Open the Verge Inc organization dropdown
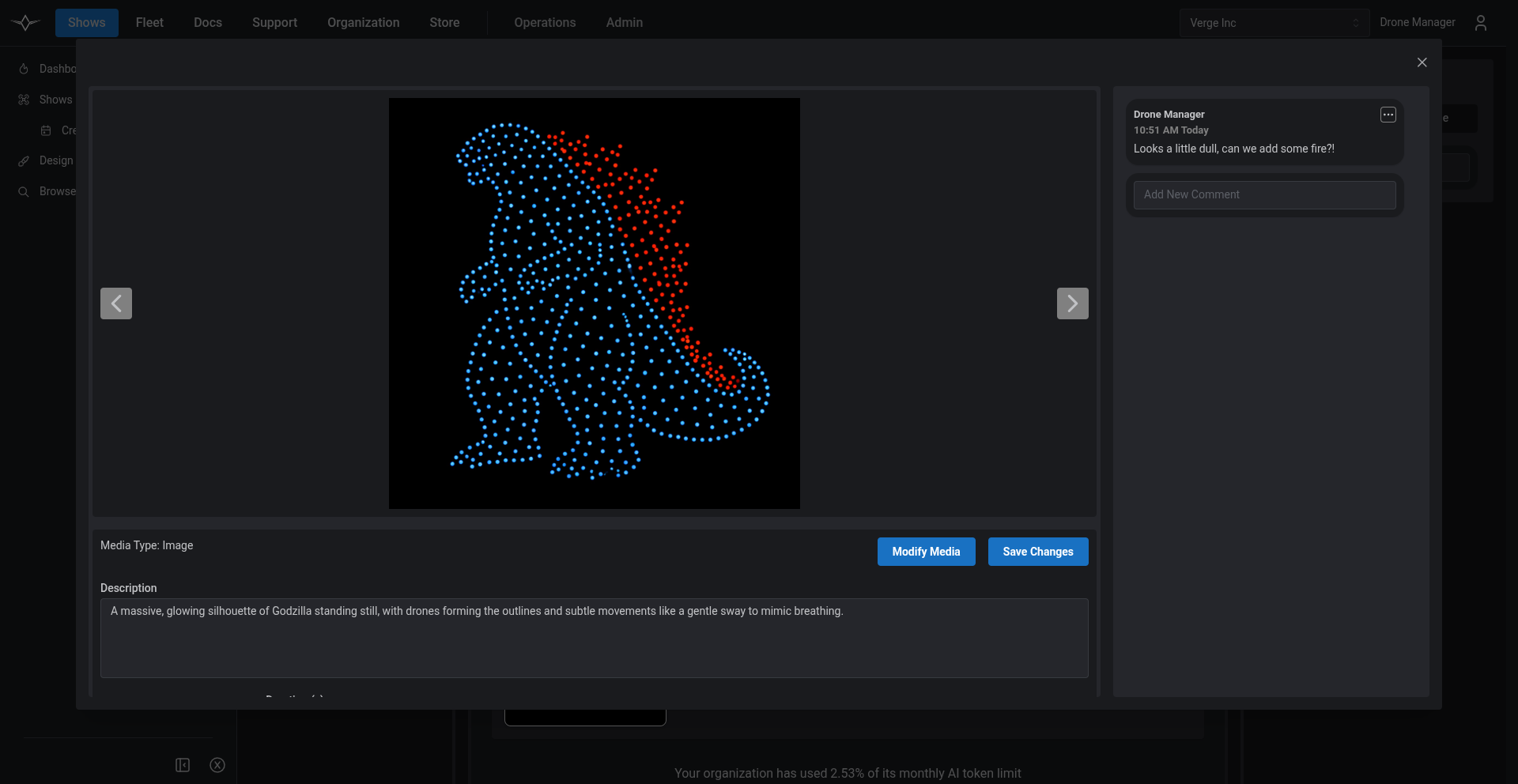1518x784 pixels. [x=1274, y=23]
